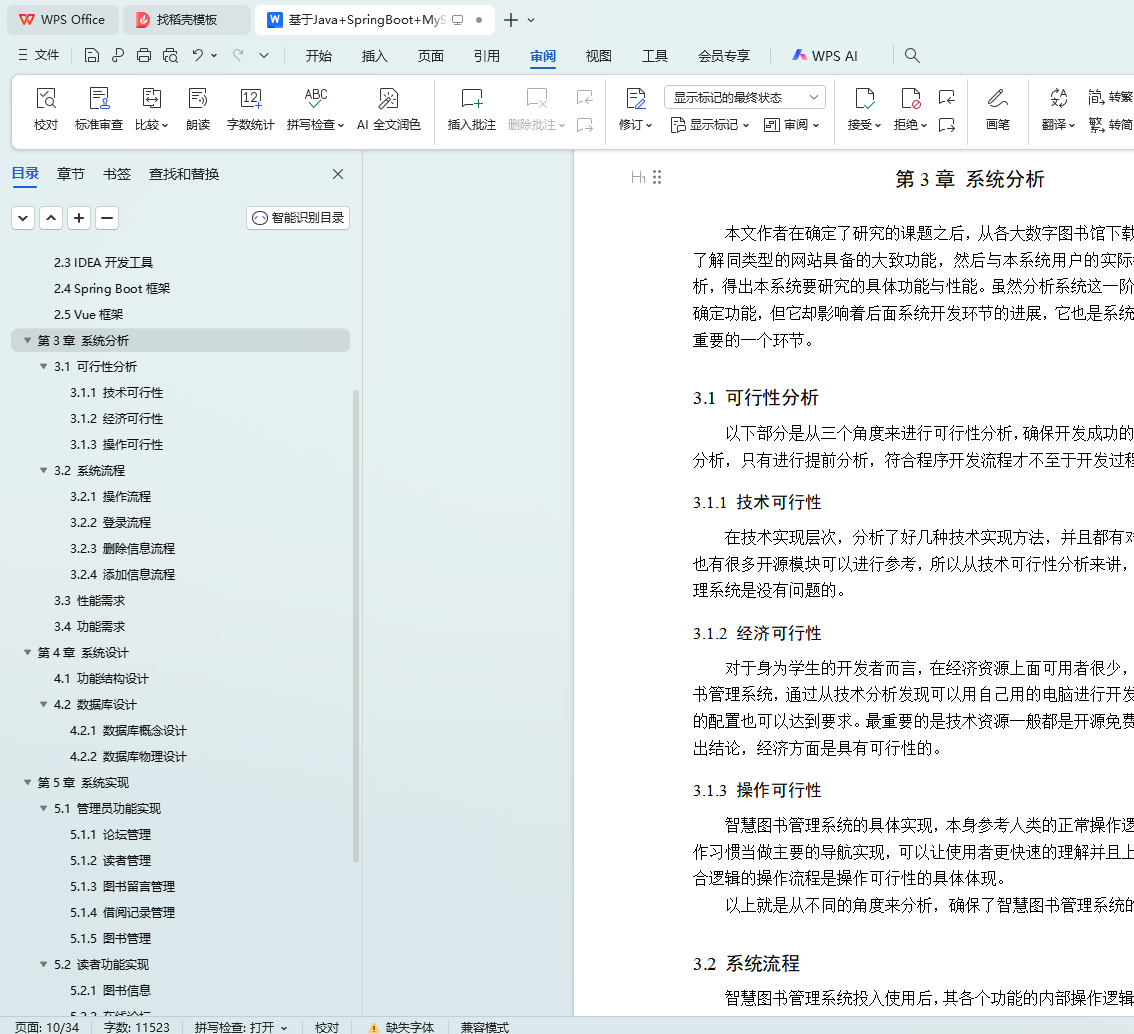Click the 简转繁 convert to traditional icon
This screenshot has width=1134, height=1034.
(1110, 97)
